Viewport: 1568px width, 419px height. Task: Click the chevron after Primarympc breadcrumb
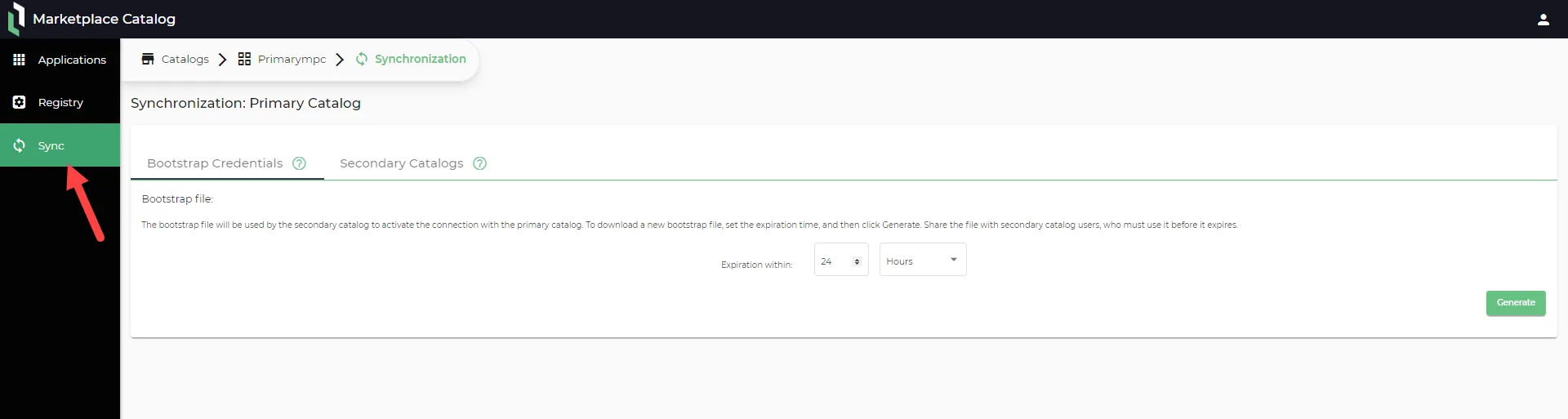pos(340,59)
